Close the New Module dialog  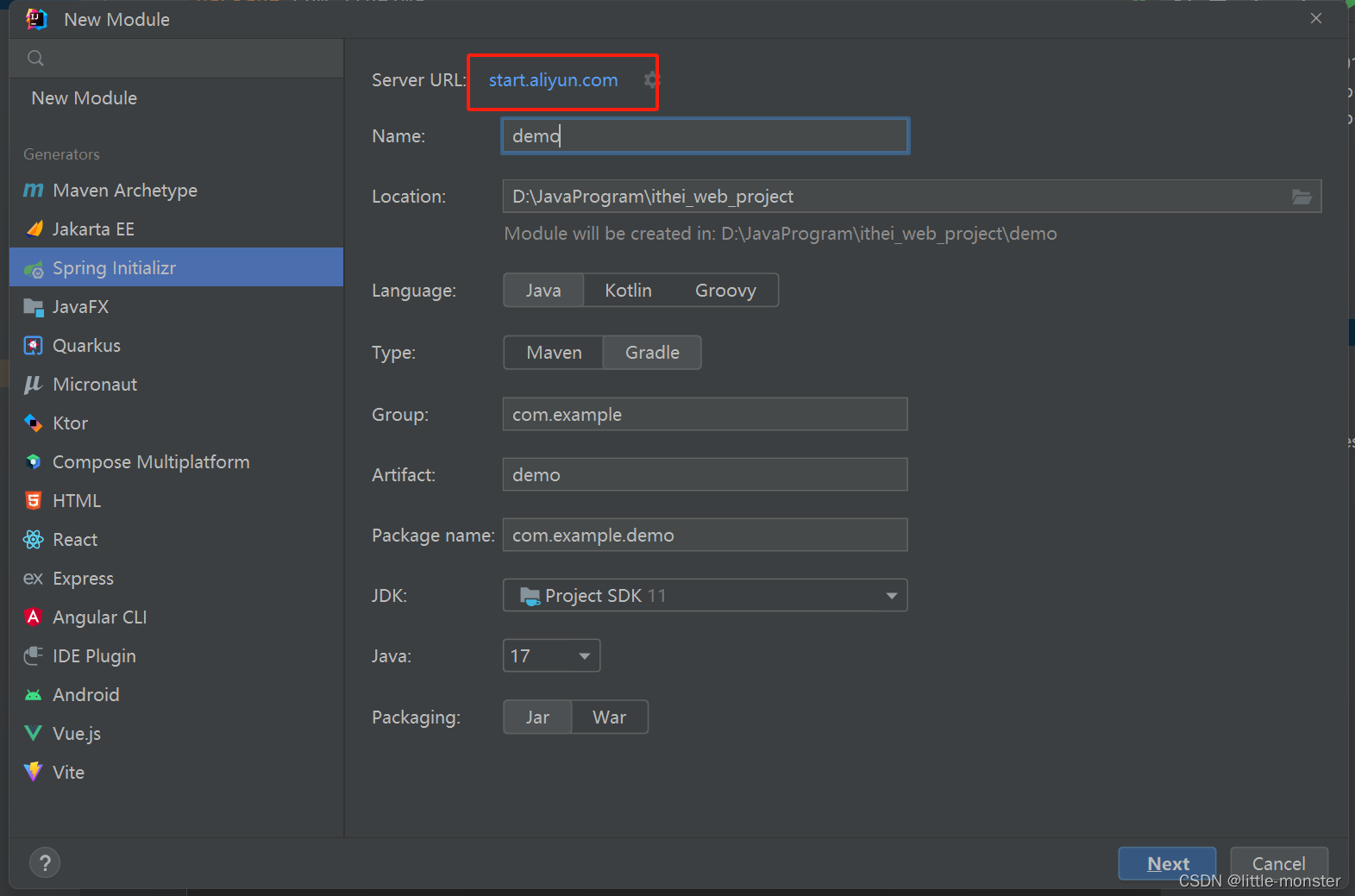(1316, 18)
